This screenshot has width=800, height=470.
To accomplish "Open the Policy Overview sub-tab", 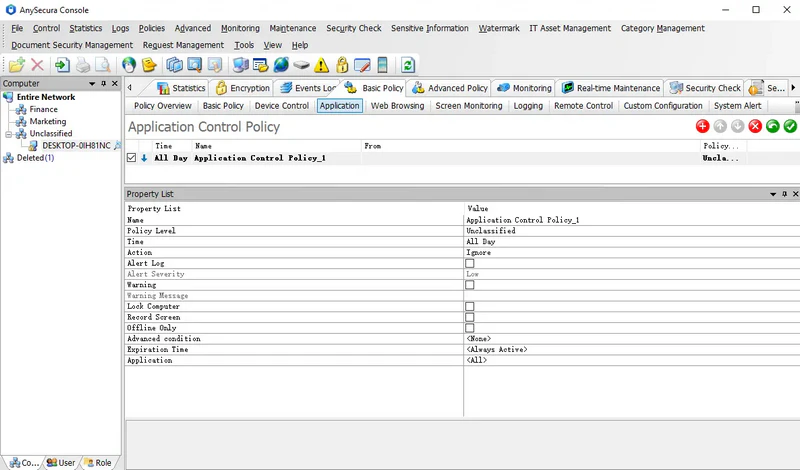I will click(163, 106).
